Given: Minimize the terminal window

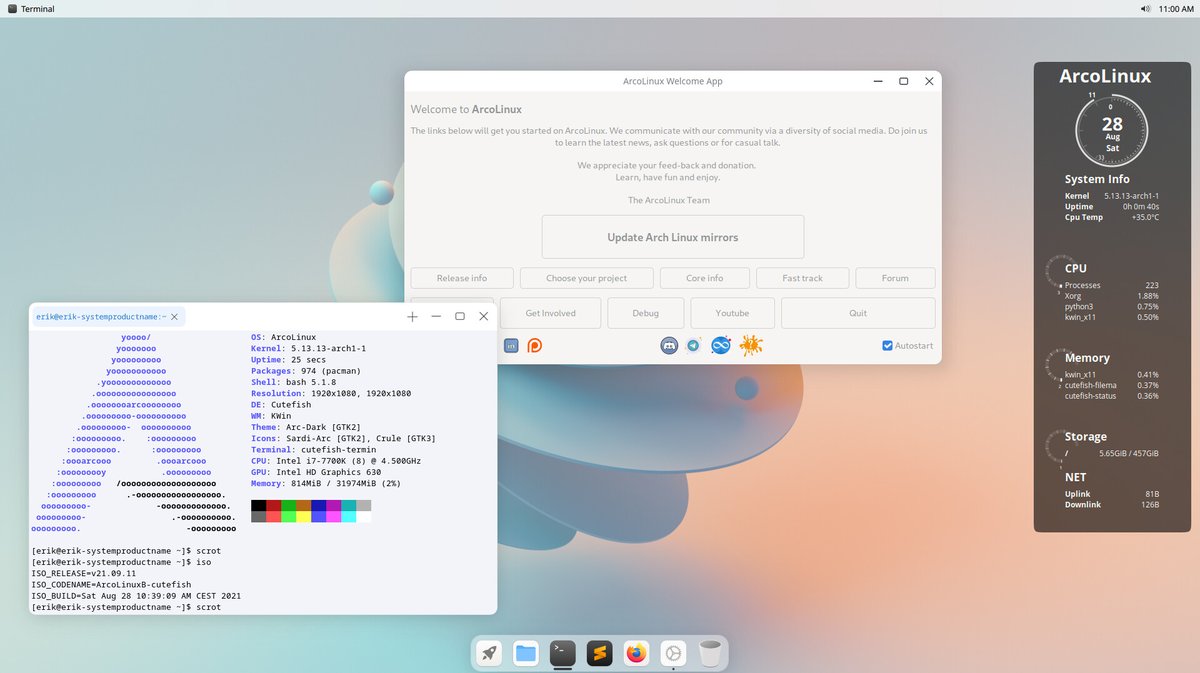Looking at the screenshot, I should [x=436, y=316].
